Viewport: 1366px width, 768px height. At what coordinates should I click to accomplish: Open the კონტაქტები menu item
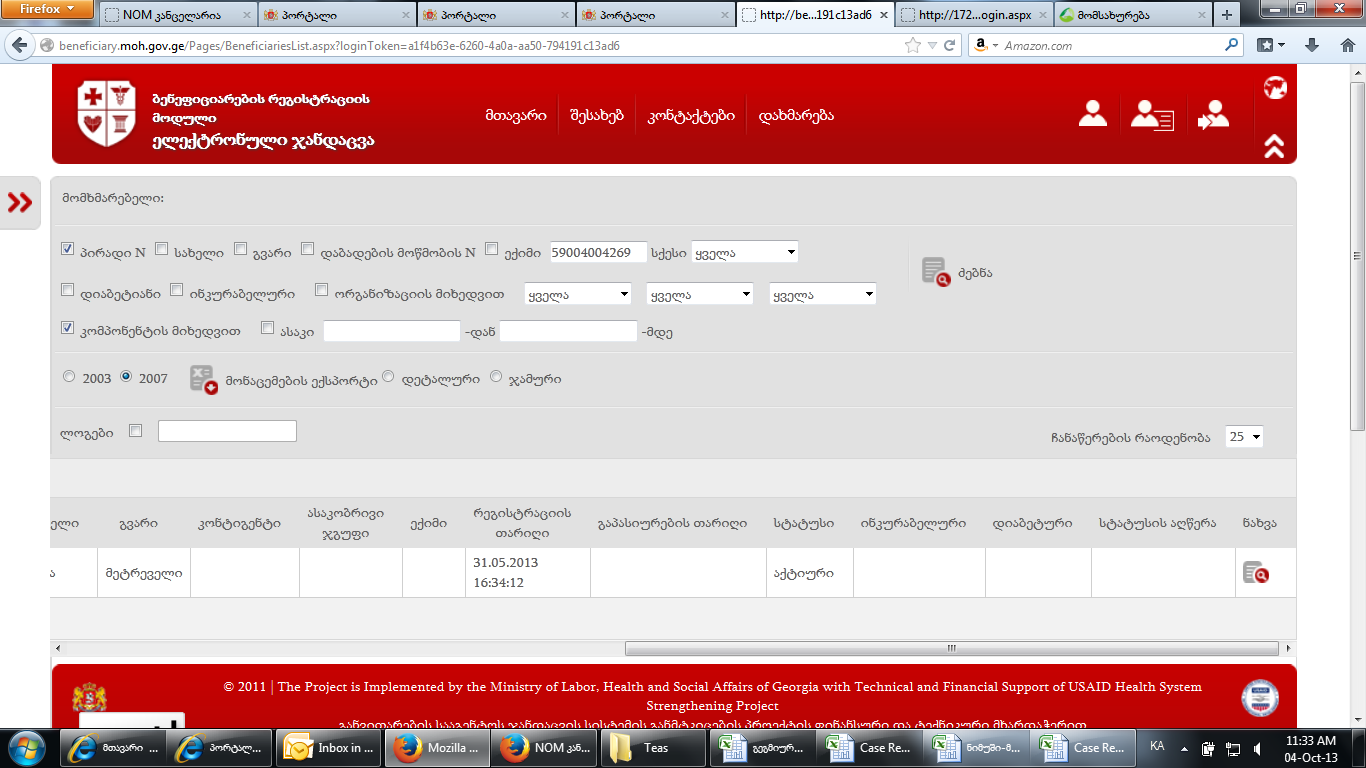coord(691,115)
